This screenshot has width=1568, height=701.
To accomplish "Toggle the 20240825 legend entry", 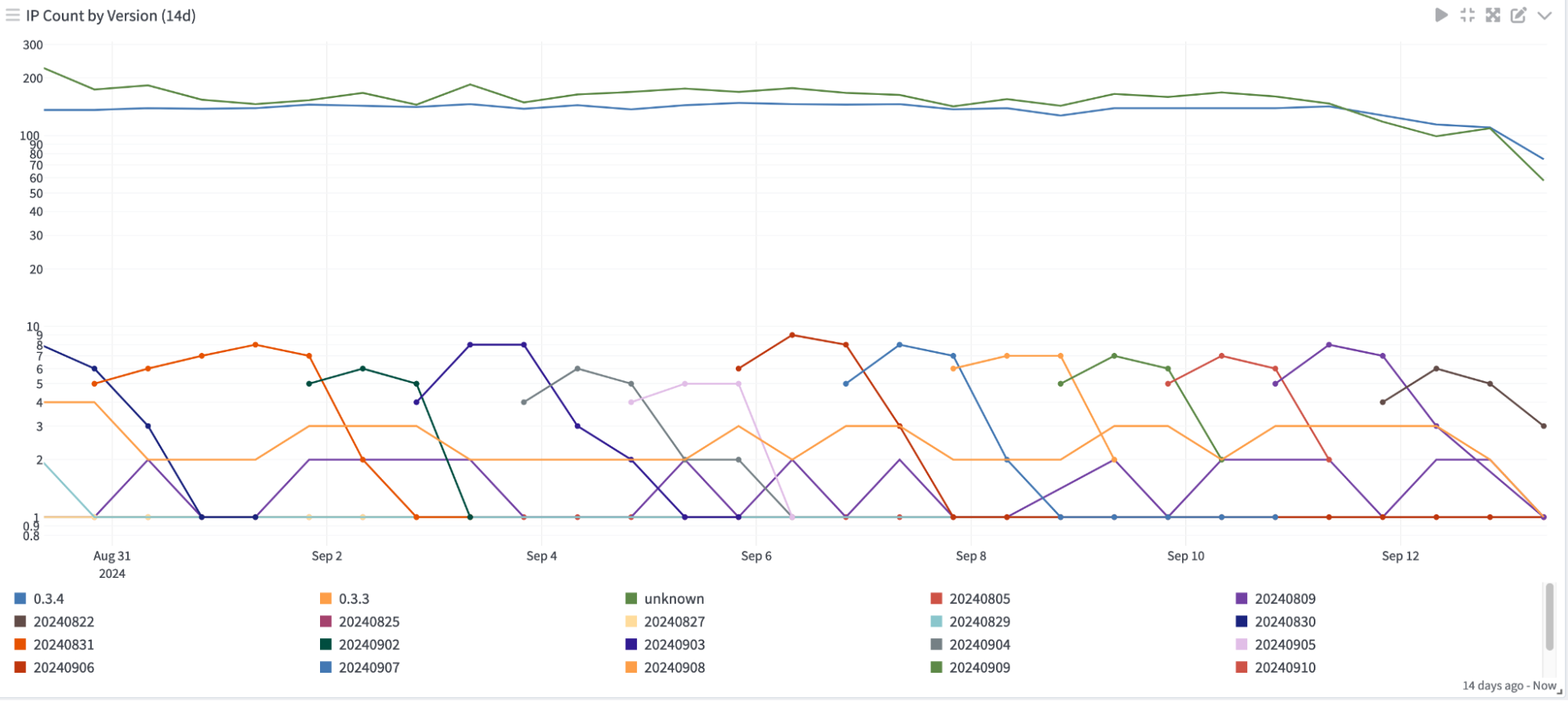I will [x=360, y=622].
